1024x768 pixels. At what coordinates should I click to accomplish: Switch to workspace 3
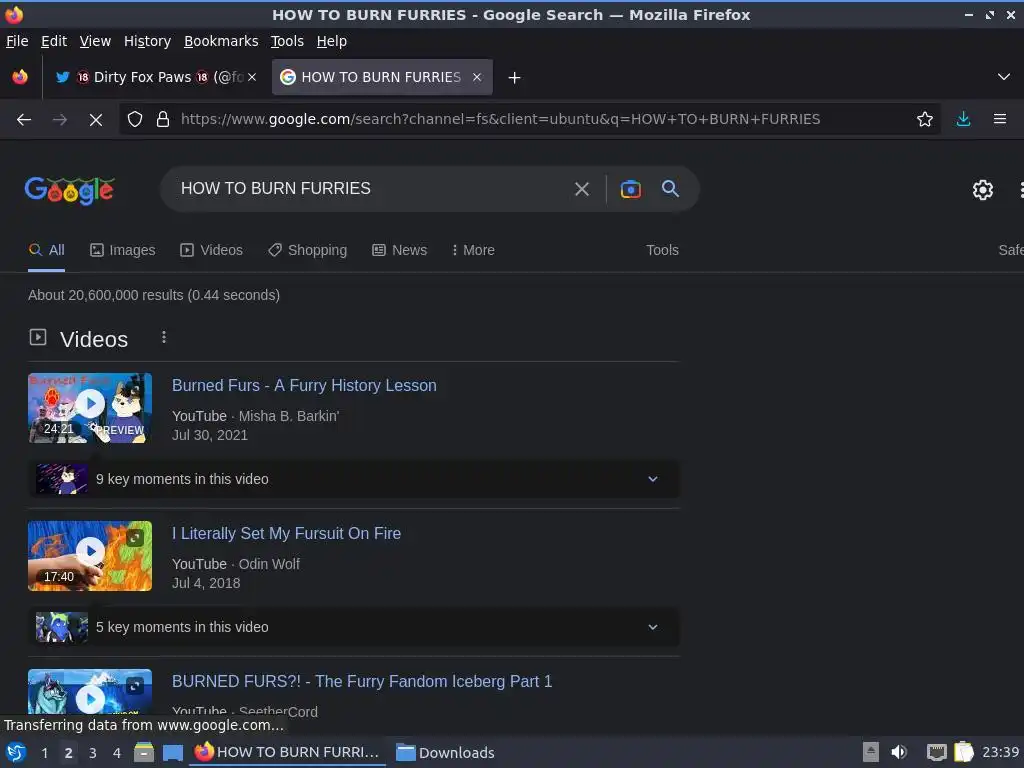[x=93, y=753]
